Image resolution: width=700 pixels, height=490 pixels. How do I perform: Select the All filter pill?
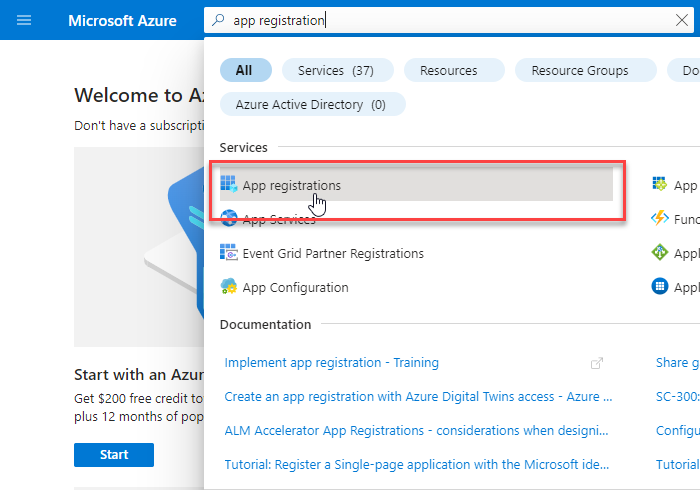pyautogui.click(x=244, y=70)
